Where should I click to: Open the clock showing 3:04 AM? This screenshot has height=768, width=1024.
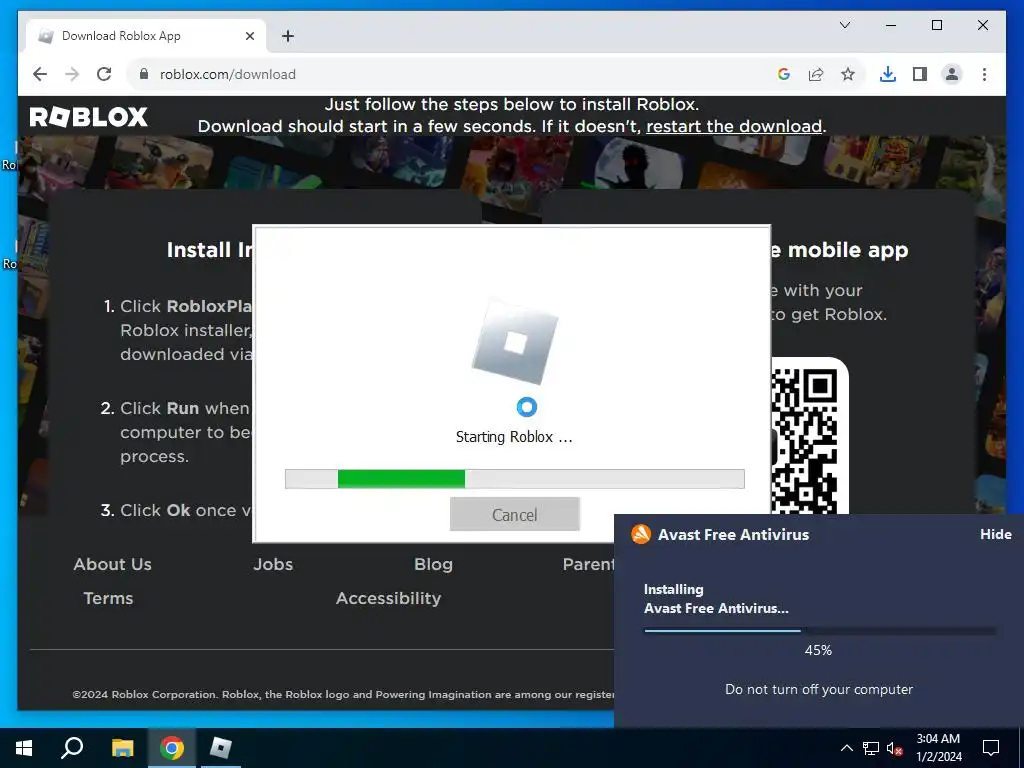(x=938, y=748)
